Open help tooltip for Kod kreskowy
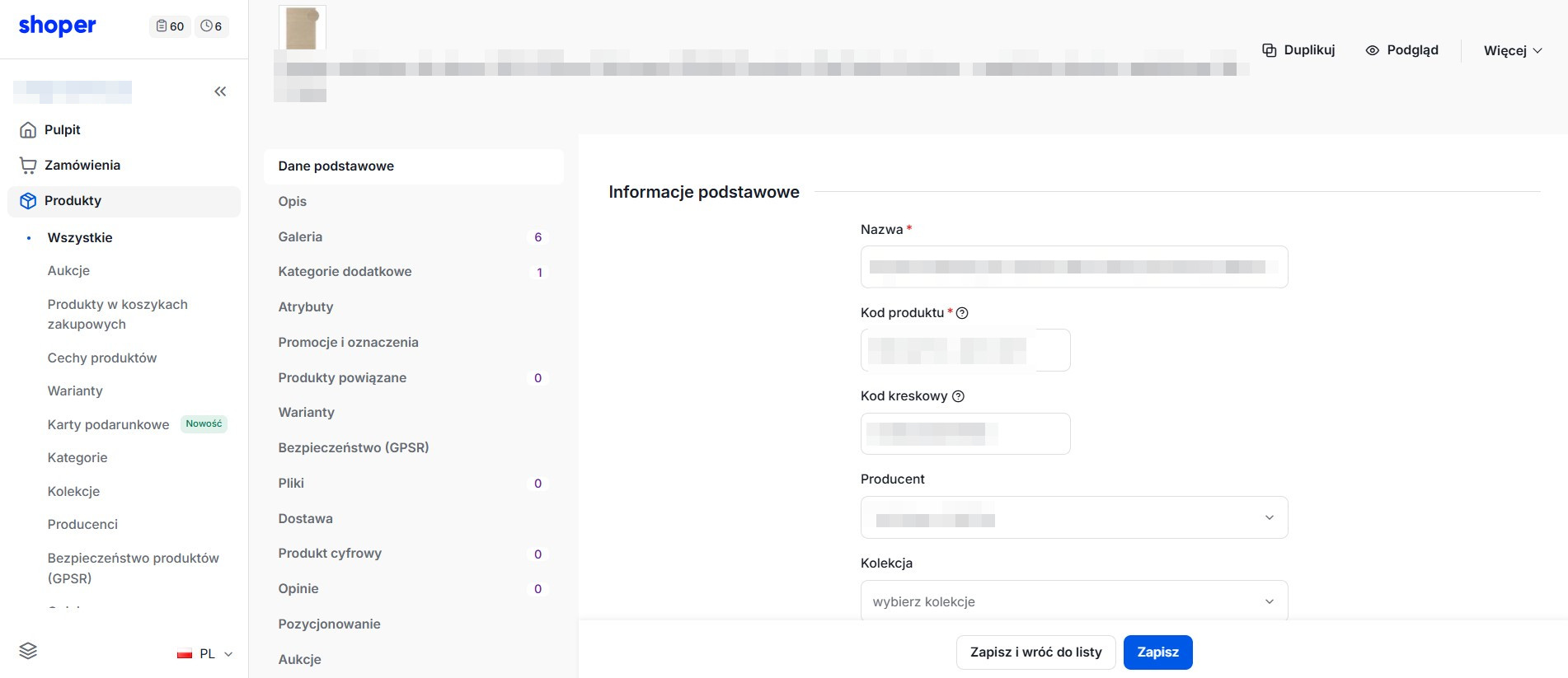Screen dimensions: 1568x678 pos(958,396)
